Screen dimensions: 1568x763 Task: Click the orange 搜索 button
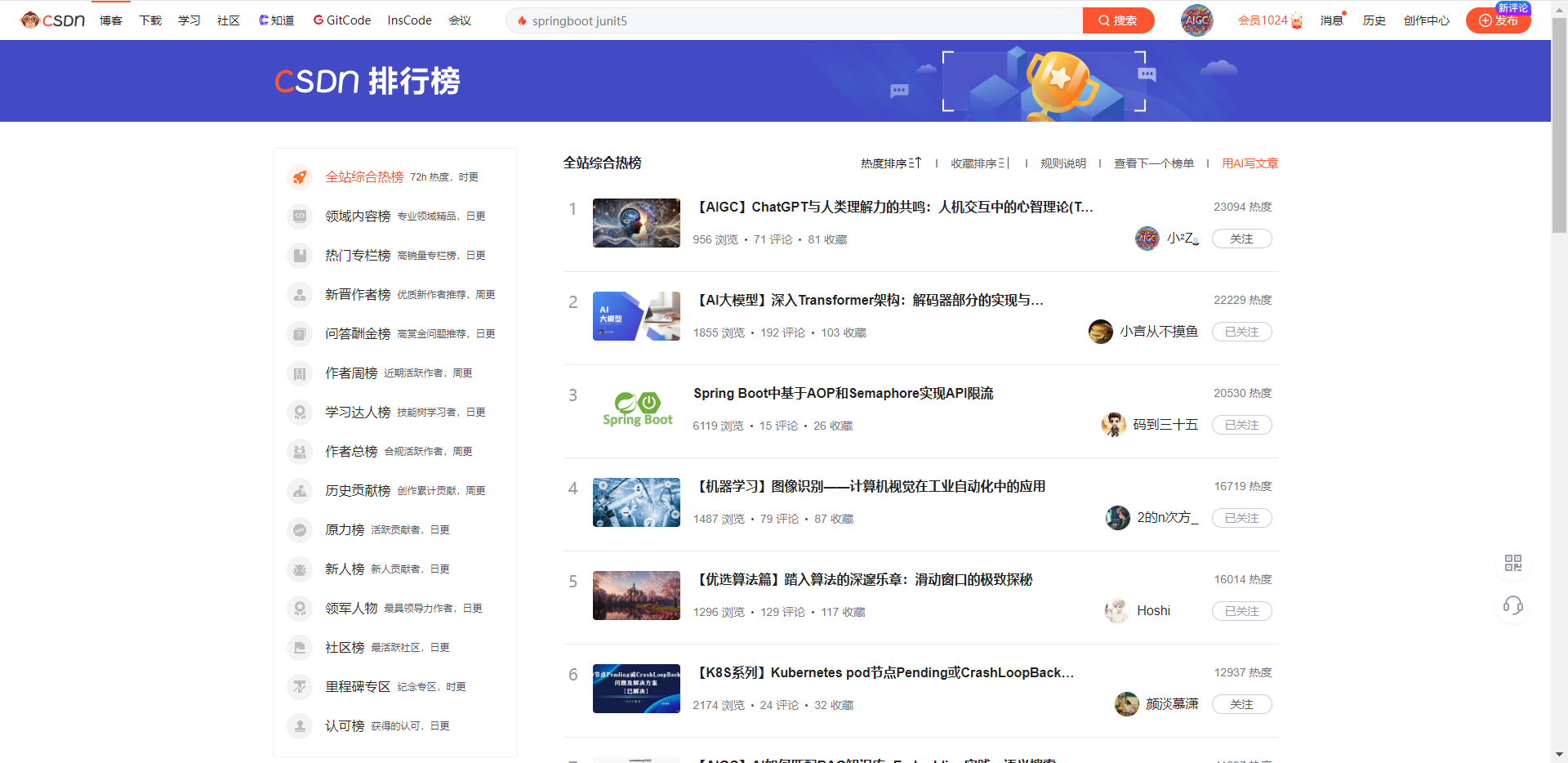pos(1118,20)
